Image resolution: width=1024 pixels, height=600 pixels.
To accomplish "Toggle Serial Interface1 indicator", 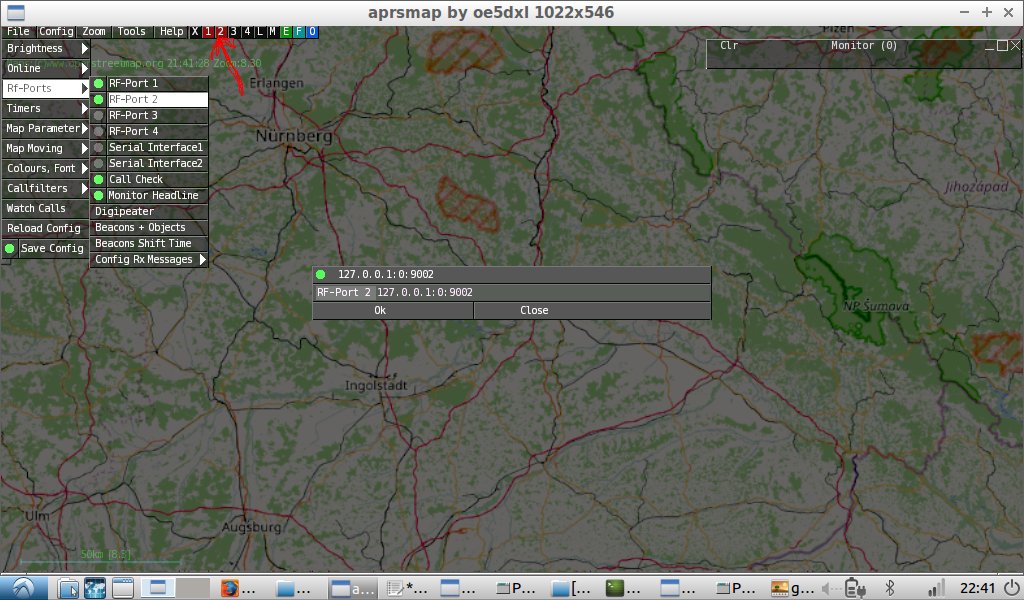I will click(x=99, y=147).
